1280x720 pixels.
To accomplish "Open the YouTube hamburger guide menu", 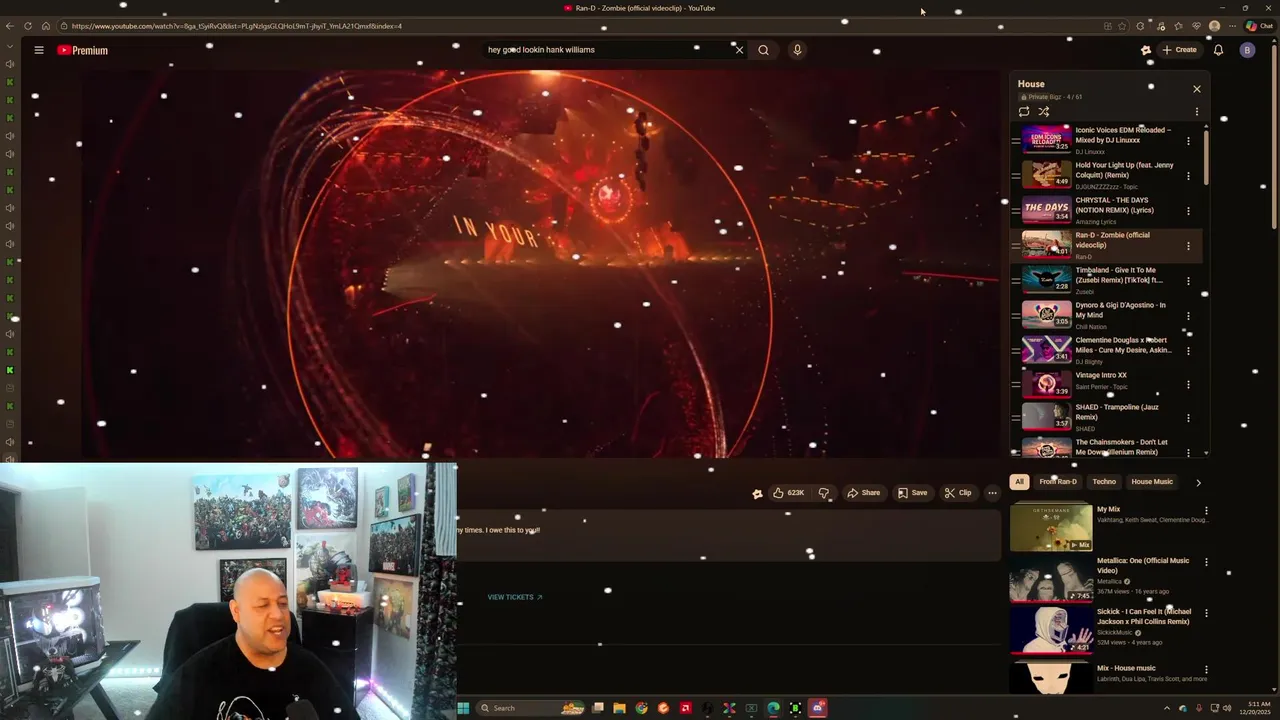I will pyautogui.click(x=39, y=50).
